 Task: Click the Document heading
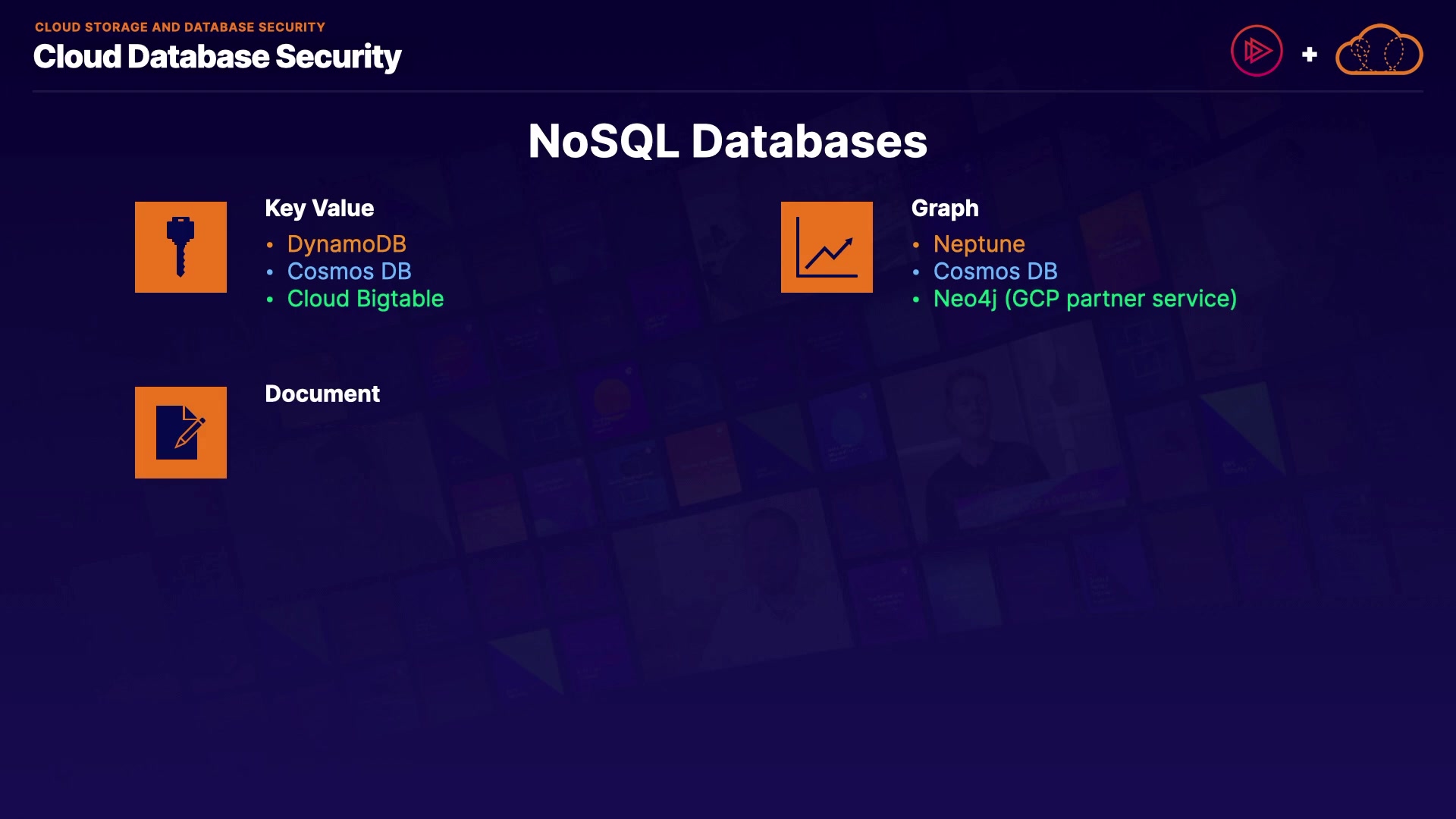pyautogui.click(x=322, y=394)
